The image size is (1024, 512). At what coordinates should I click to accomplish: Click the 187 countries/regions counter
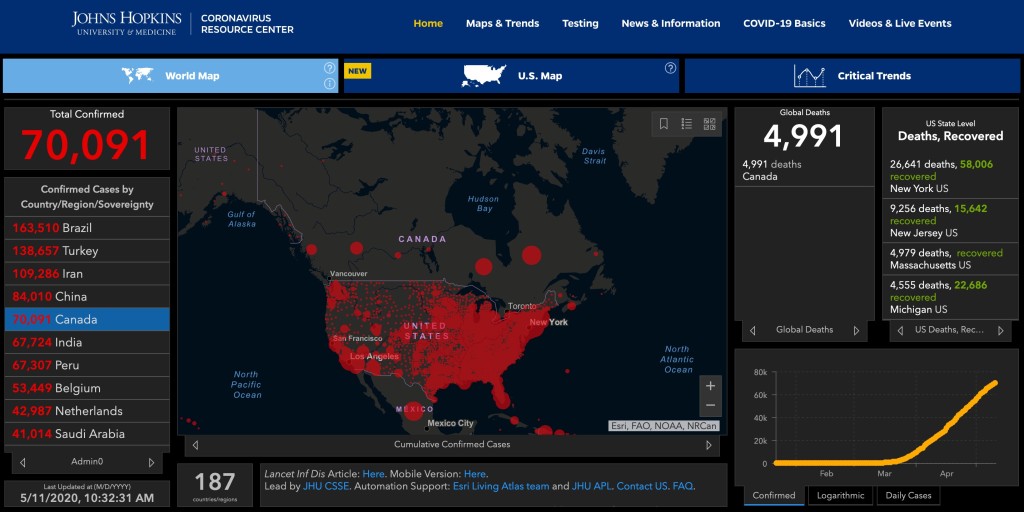(x=214, y=485)
